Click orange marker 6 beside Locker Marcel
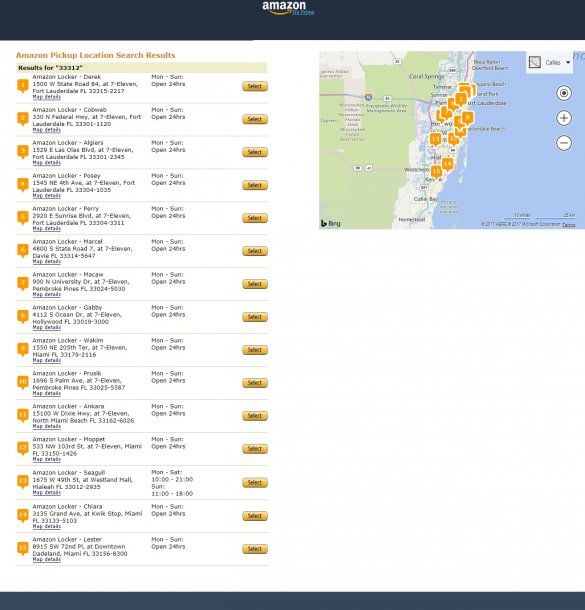 [x=23, y=251]
